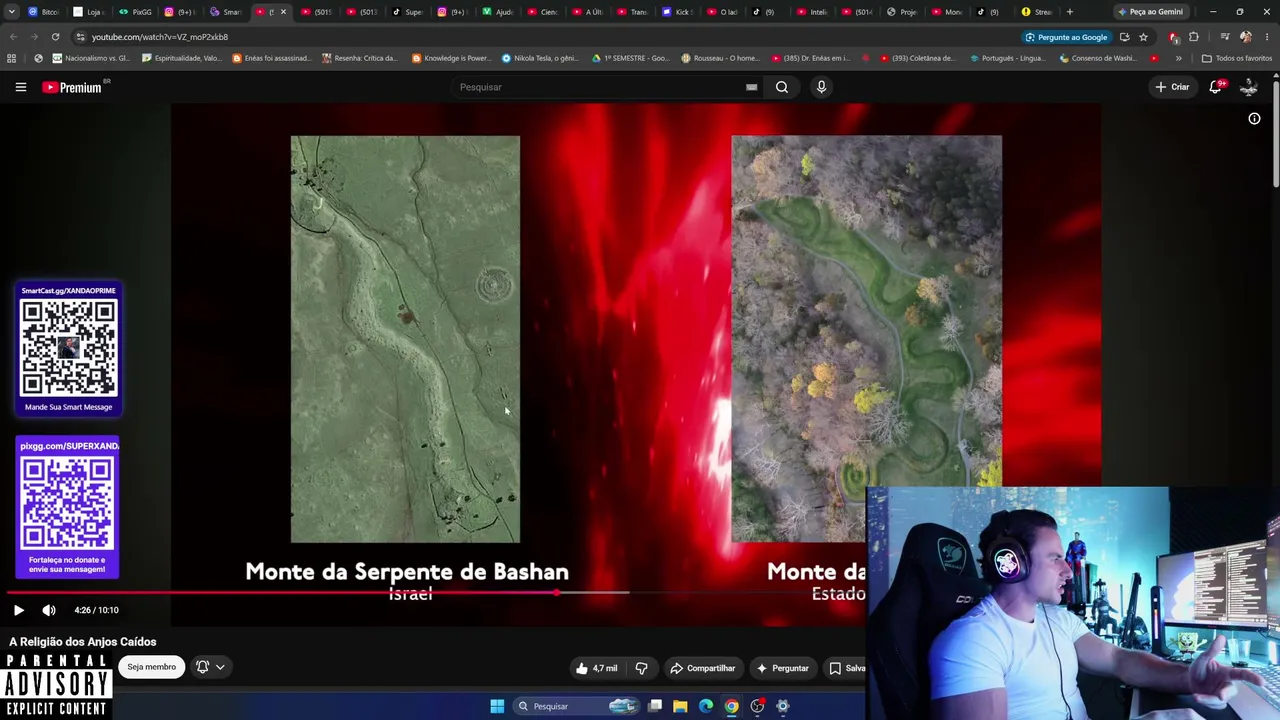The height and width of the screenshot is (720, 1280).
Task: Dislike the video
Action: [642, 668]
